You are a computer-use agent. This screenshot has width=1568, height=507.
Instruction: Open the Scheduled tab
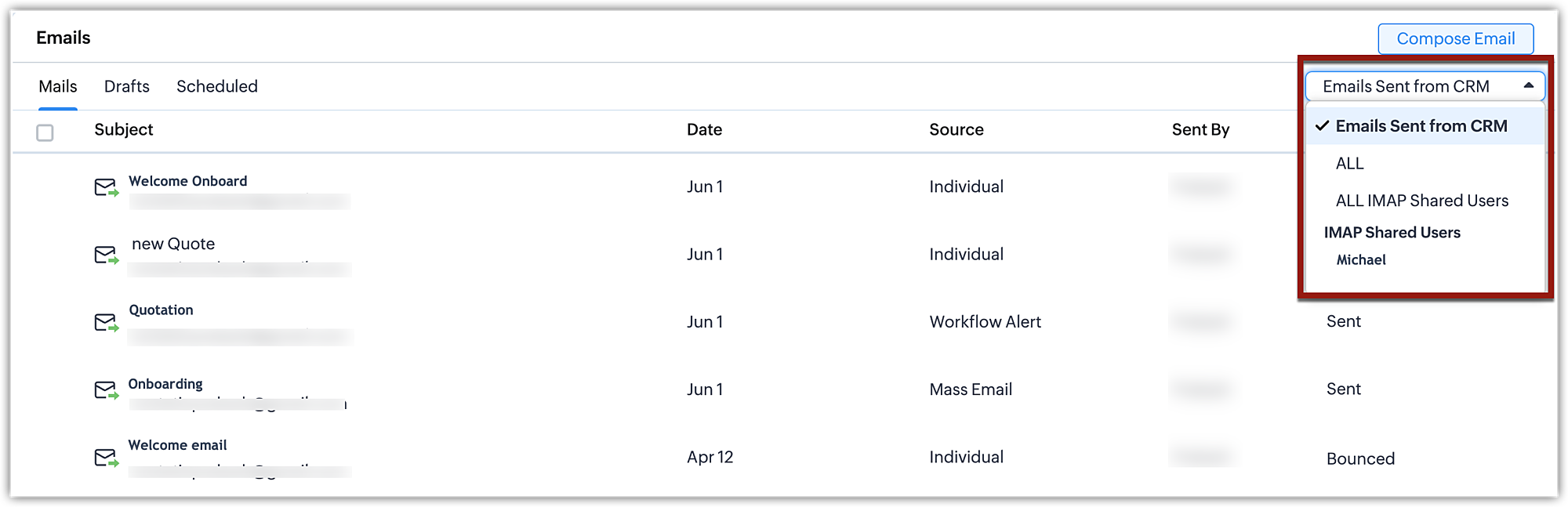tap(217, 86)
